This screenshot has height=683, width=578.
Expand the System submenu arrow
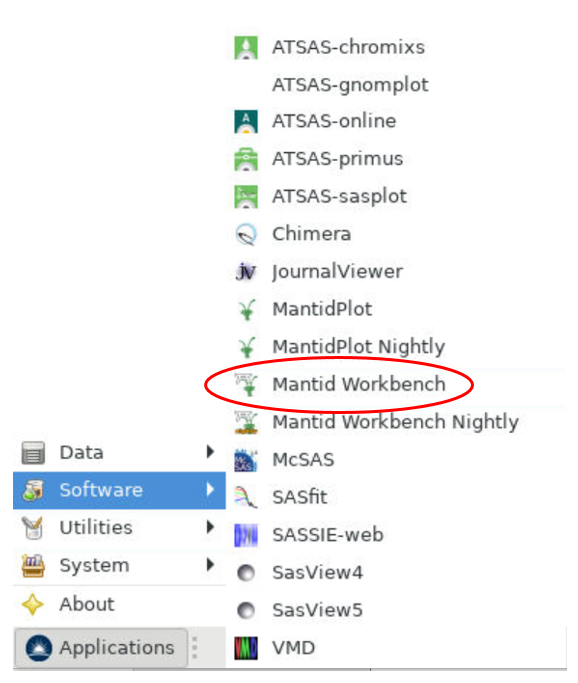(x=210, y=565)
